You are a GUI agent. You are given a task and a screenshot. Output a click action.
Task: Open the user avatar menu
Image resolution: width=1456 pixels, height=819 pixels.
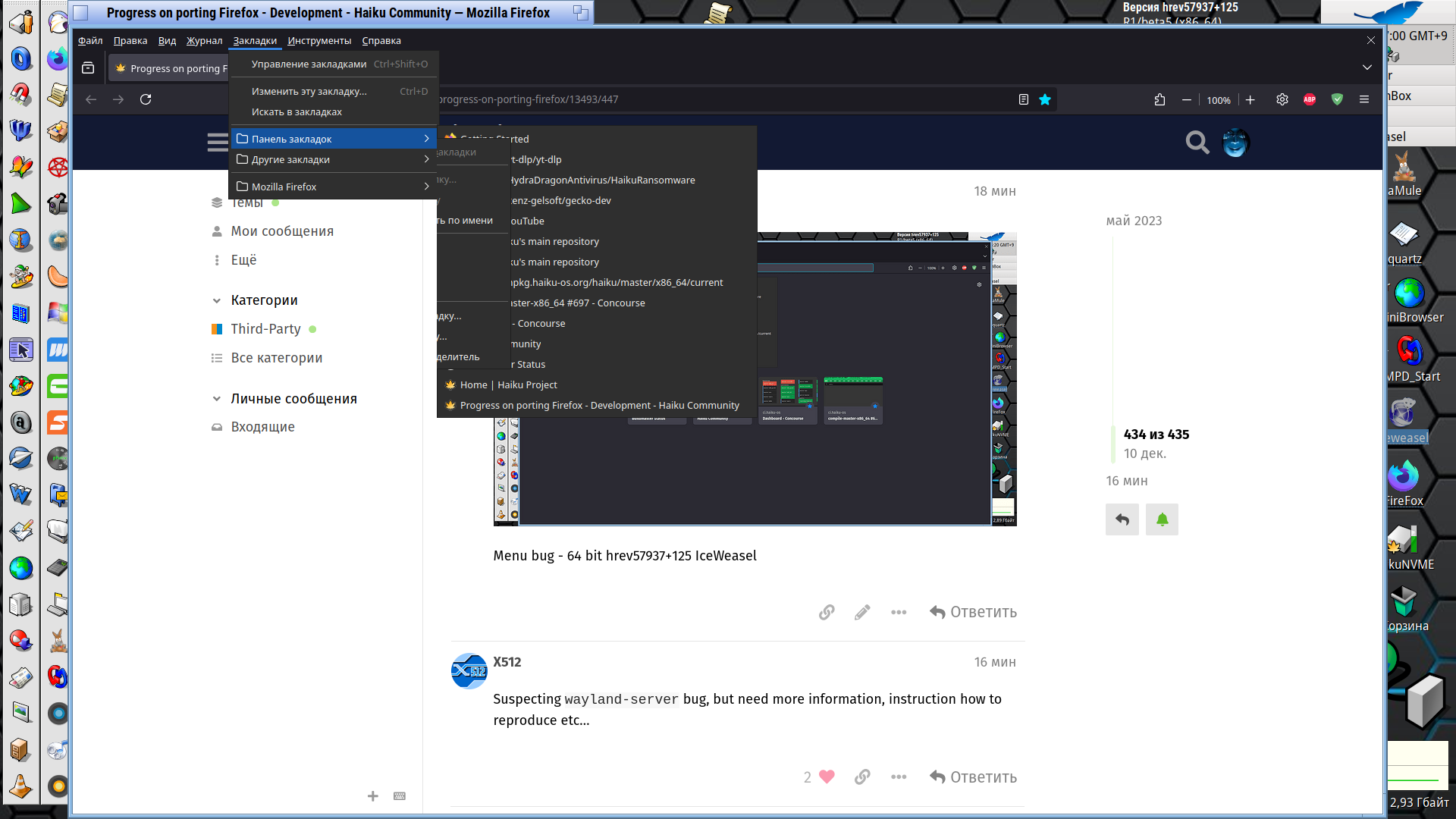click(x=1235, y=143)
